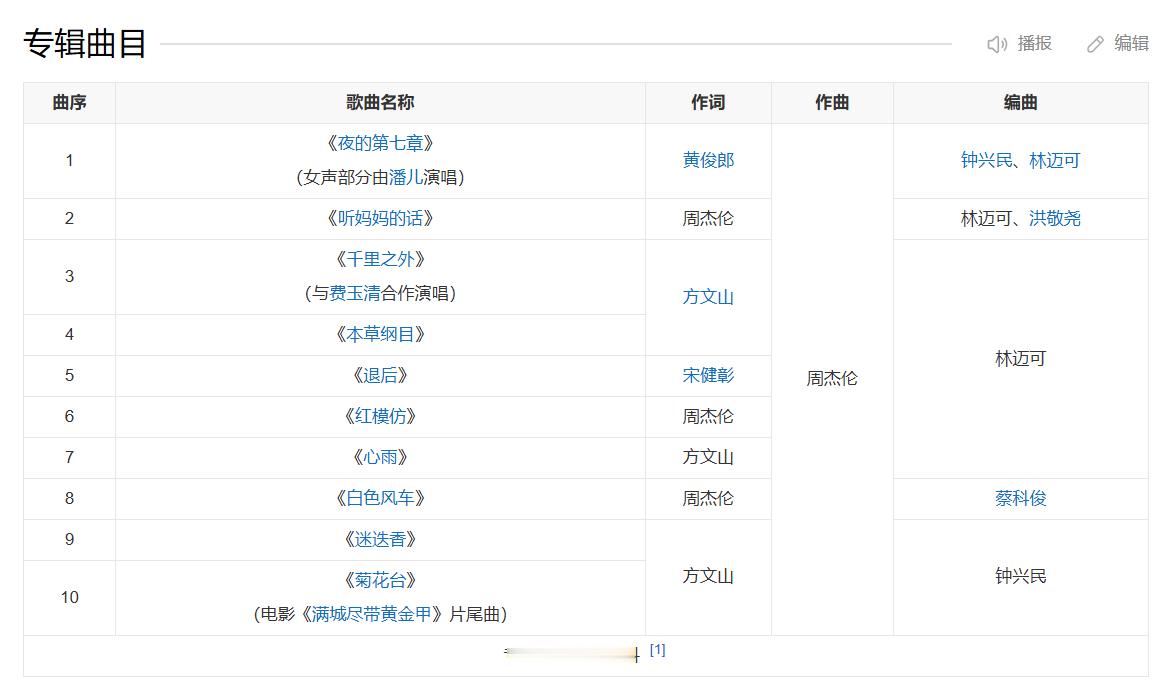The width and height of the screenshot is (1164, 684).
Task: Open the 洪敬尧 arranger link
Action: pos(1055,218)
